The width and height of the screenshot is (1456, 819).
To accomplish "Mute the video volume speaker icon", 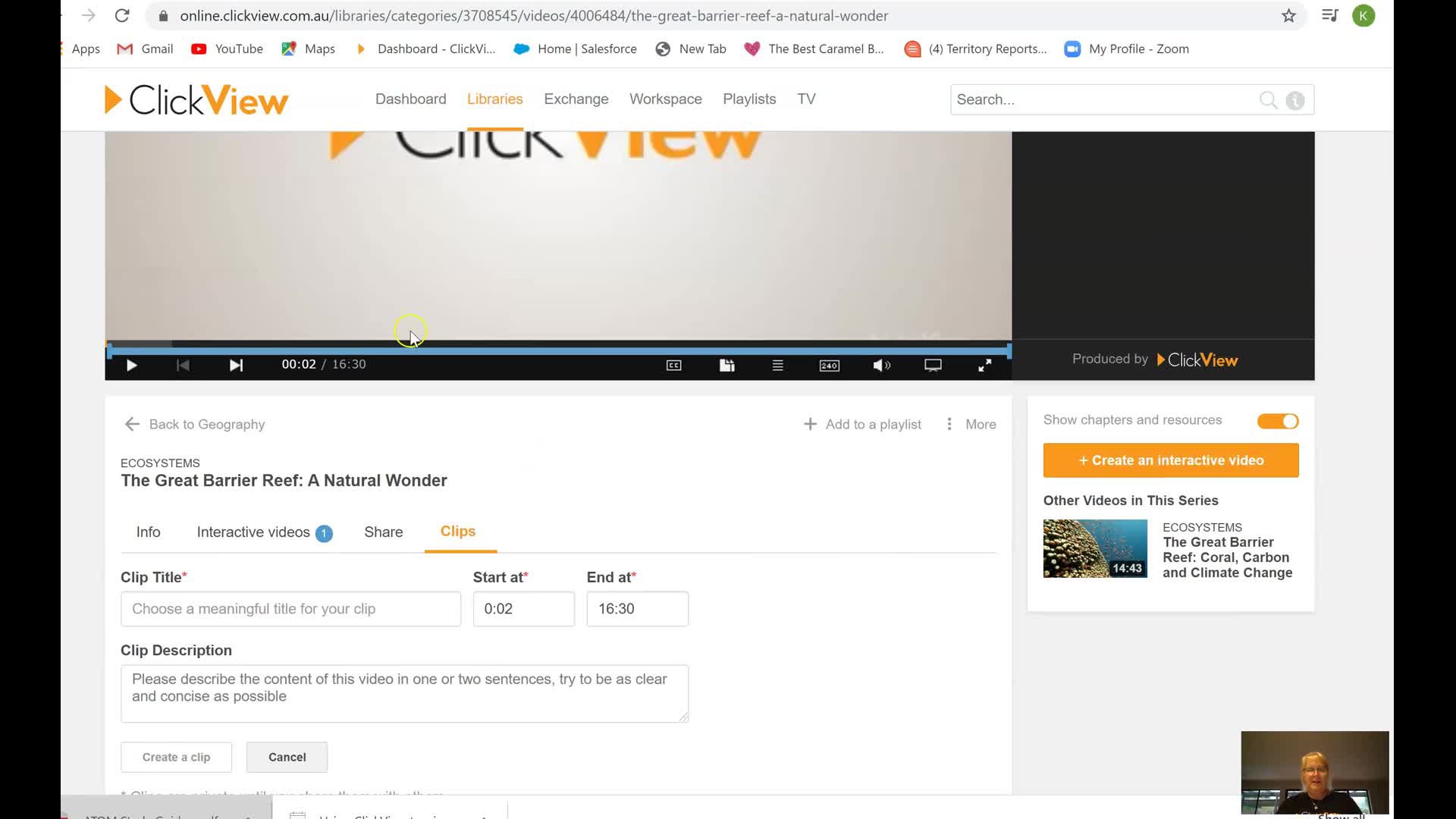I will [x=881, y=366].
